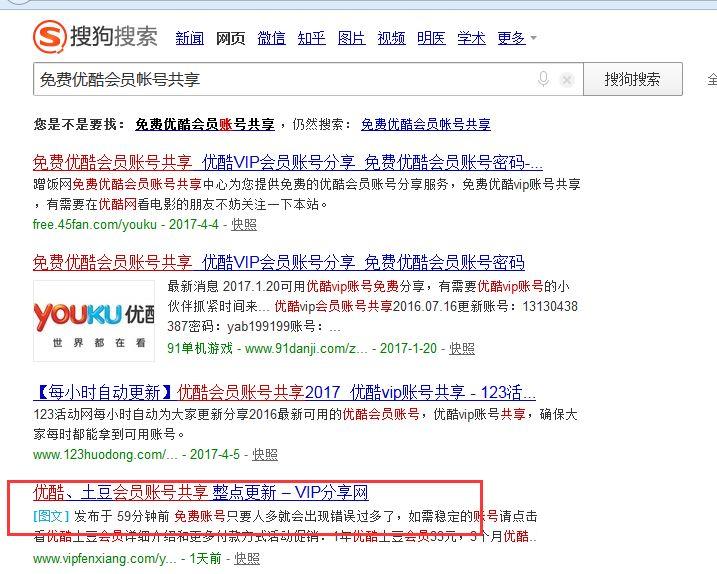Keep searching the original 帐号 query link
The width and height of the screenshot is (717, 574).
[x=426, y=124]
